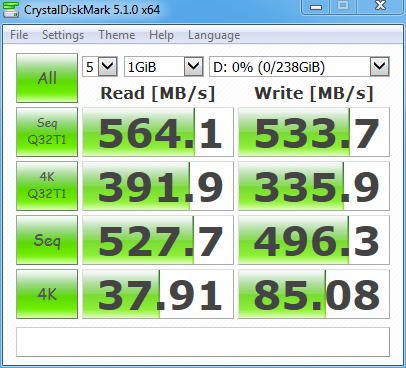Open the Help menu
The image size is (406, 368).
click(x=161, y=35)
